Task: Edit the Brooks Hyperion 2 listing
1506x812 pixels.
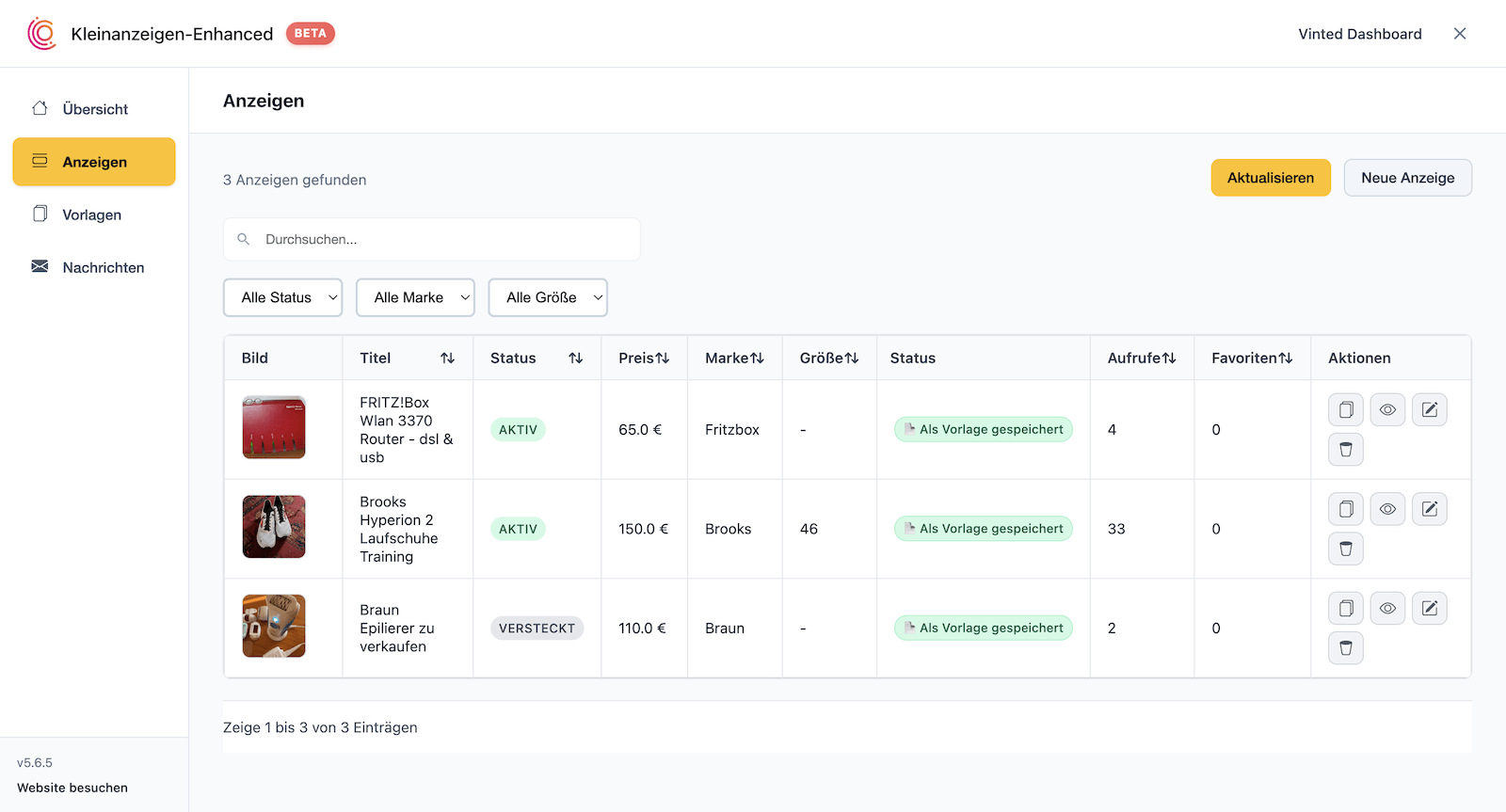Action: tap(1429, 509)
